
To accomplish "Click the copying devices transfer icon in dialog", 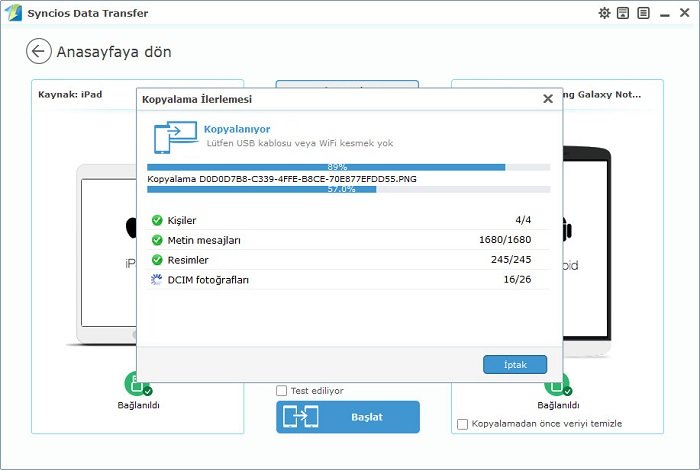I will (x=175, y=137).
